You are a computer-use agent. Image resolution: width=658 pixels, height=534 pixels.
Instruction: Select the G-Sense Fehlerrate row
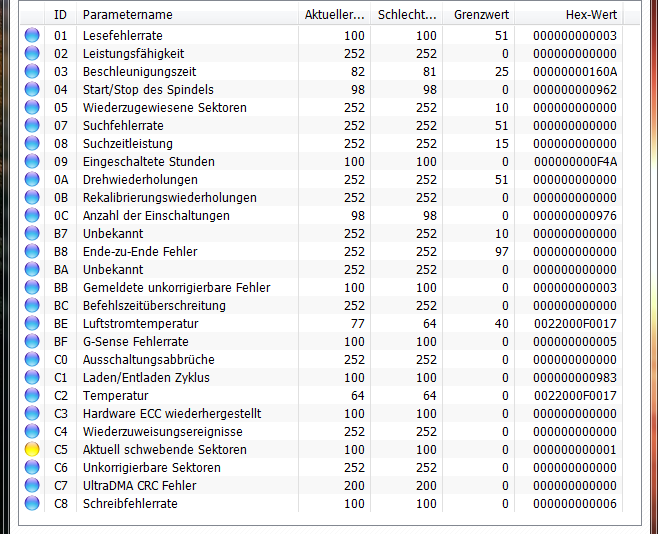coord(321,341)
